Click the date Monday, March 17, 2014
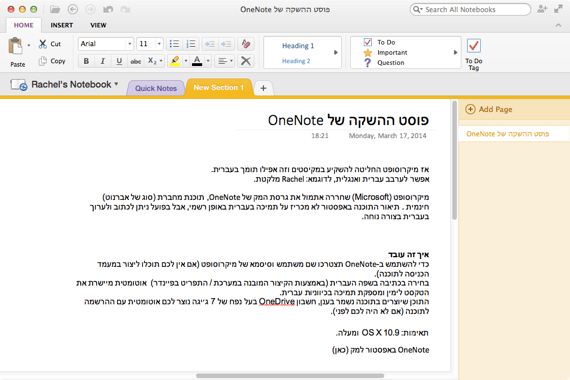Viewport: 570px width, 380px height. point(387,136)
